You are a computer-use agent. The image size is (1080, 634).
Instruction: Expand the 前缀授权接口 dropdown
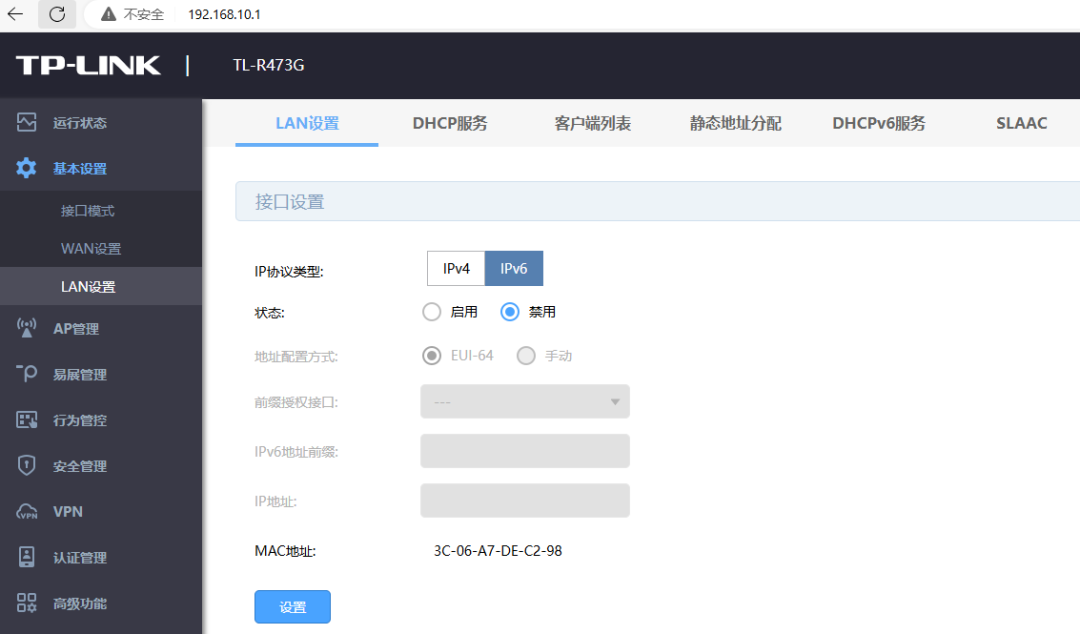[x=525, y=402]
